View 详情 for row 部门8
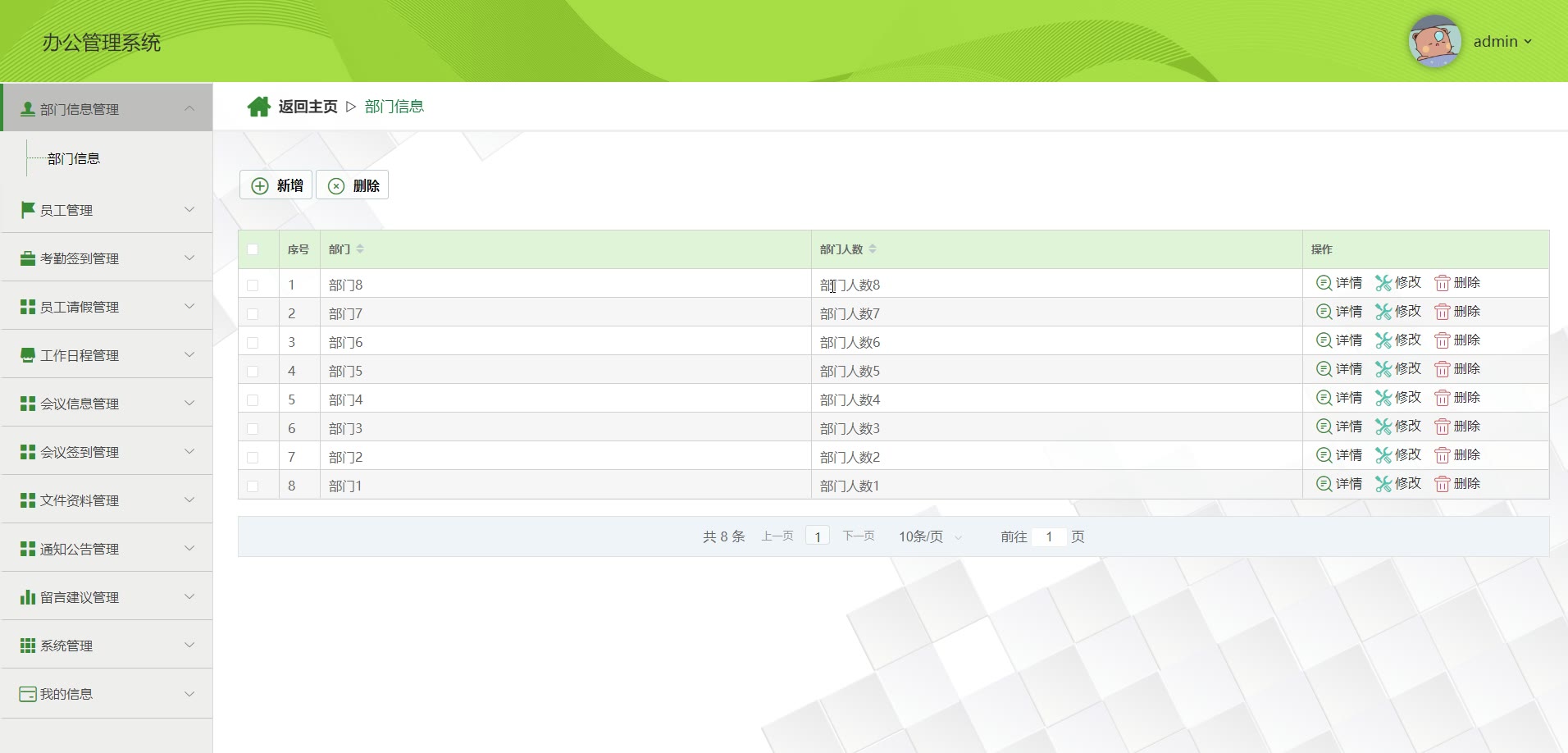Viewport: 1568px width, 753px height. point(1339,283)
